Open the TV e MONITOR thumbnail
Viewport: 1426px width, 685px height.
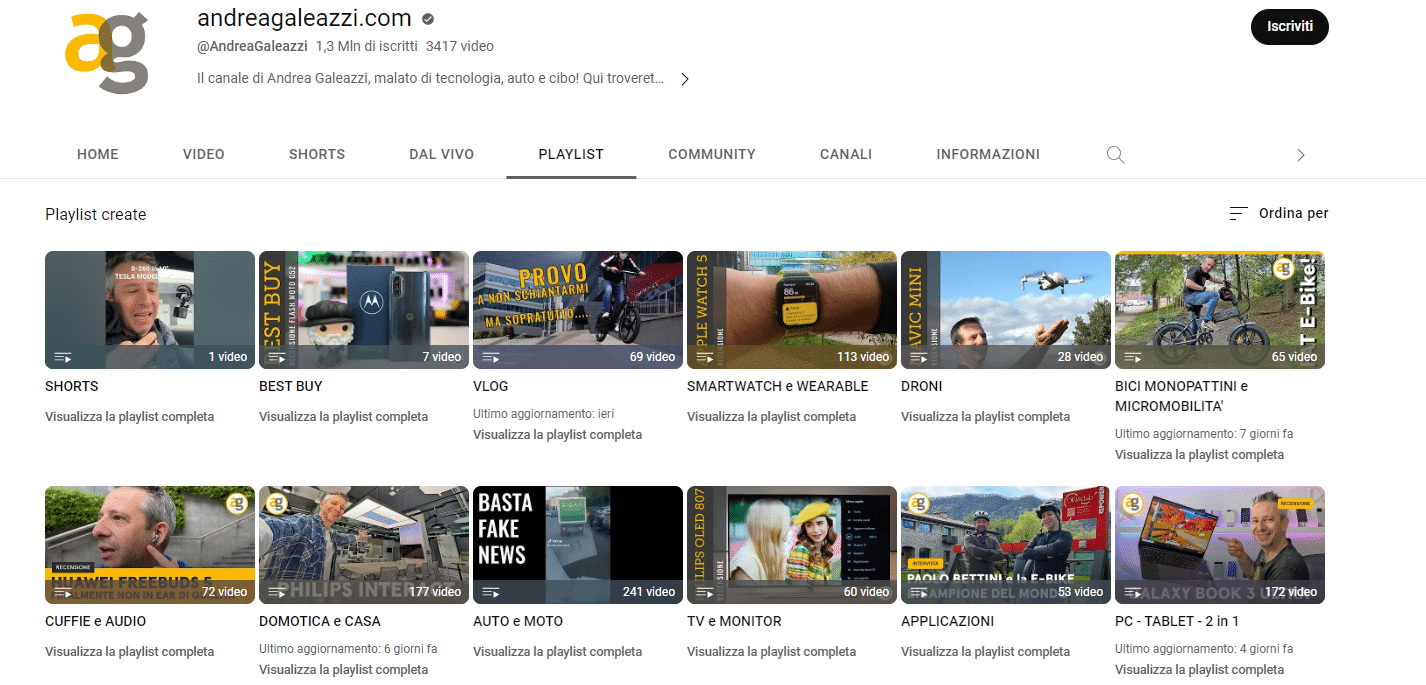[x=792, y=545]
